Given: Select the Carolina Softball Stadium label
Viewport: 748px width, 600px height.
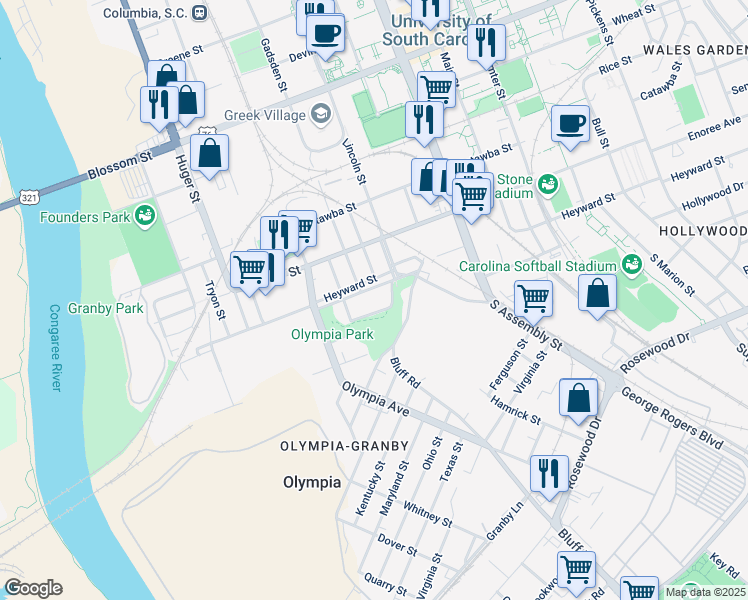Looking at the screenshot, I should [x=538, y=266].
